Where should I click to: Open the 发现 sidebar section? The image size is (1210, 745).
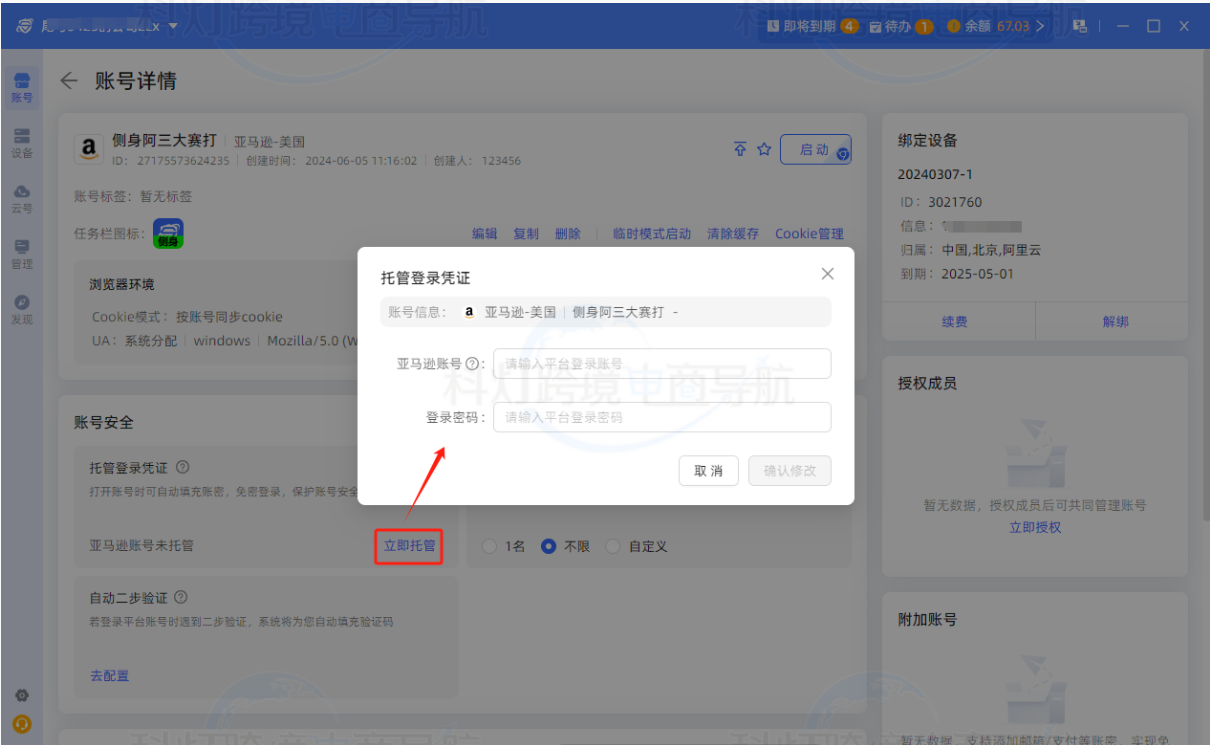click(x=22, y=310)
